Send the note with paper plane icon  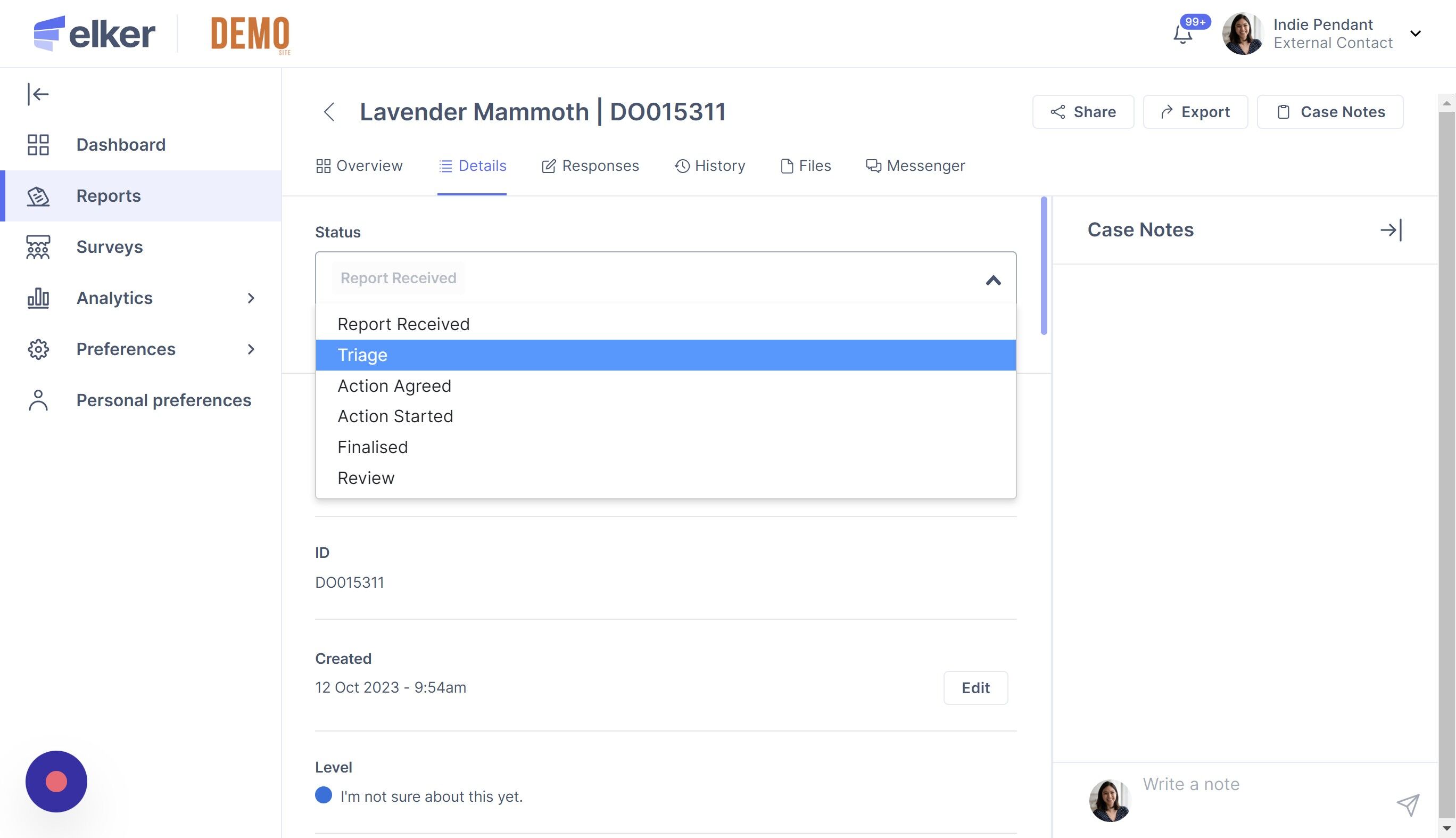(1407, 804)
